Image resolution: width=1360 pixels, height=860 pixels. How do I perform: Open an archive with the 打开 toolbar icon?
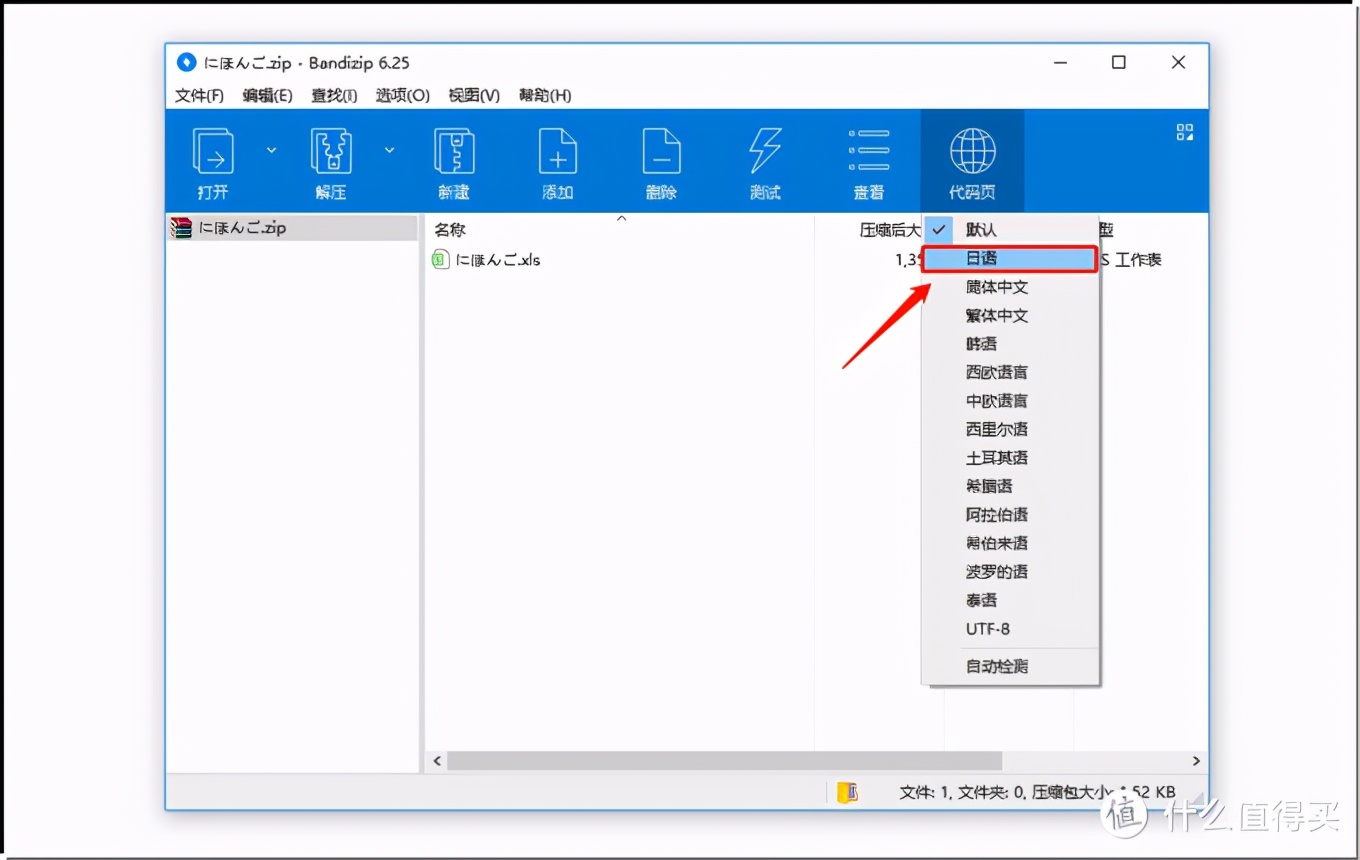tap(213, 160)
